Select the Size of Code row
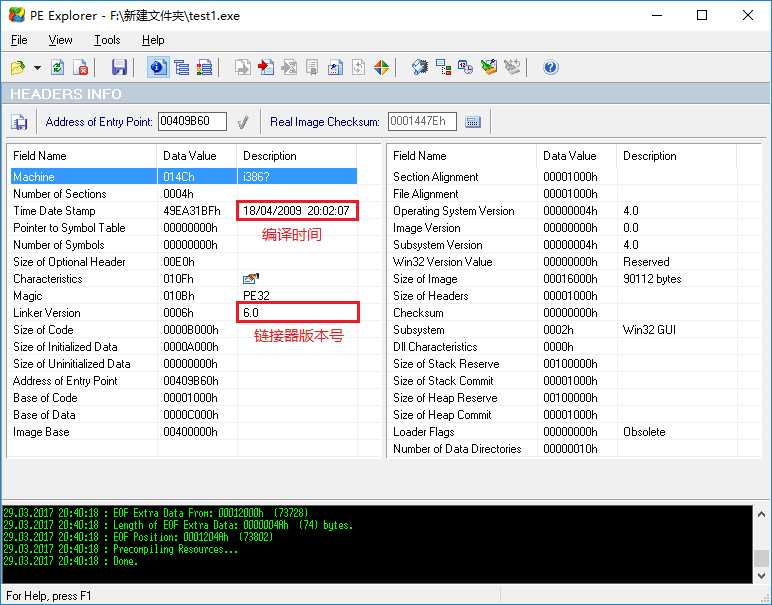Viewport: 772px width, 605px height. click(184, 330)
